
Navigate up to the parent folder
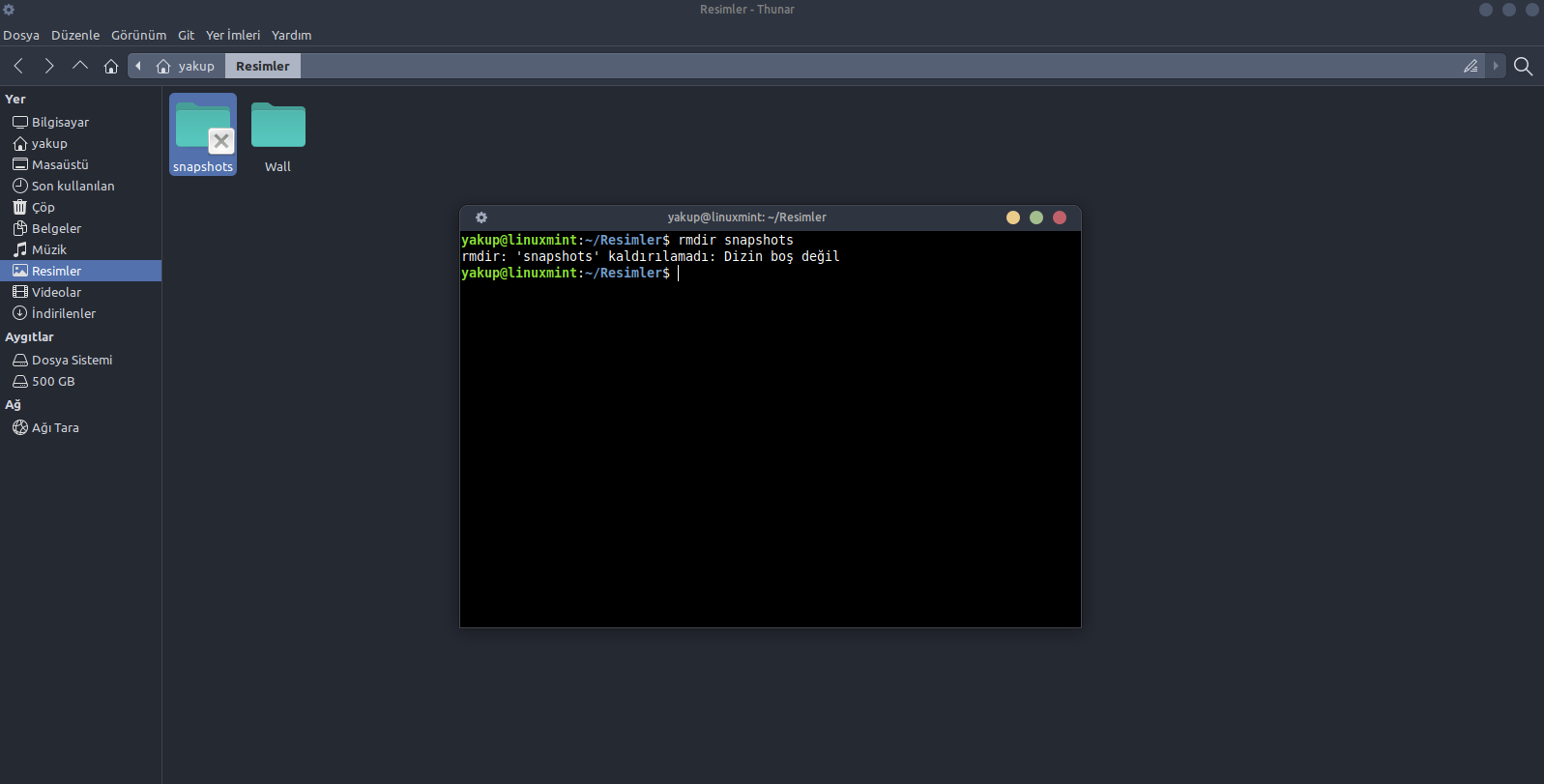point(80,66)
